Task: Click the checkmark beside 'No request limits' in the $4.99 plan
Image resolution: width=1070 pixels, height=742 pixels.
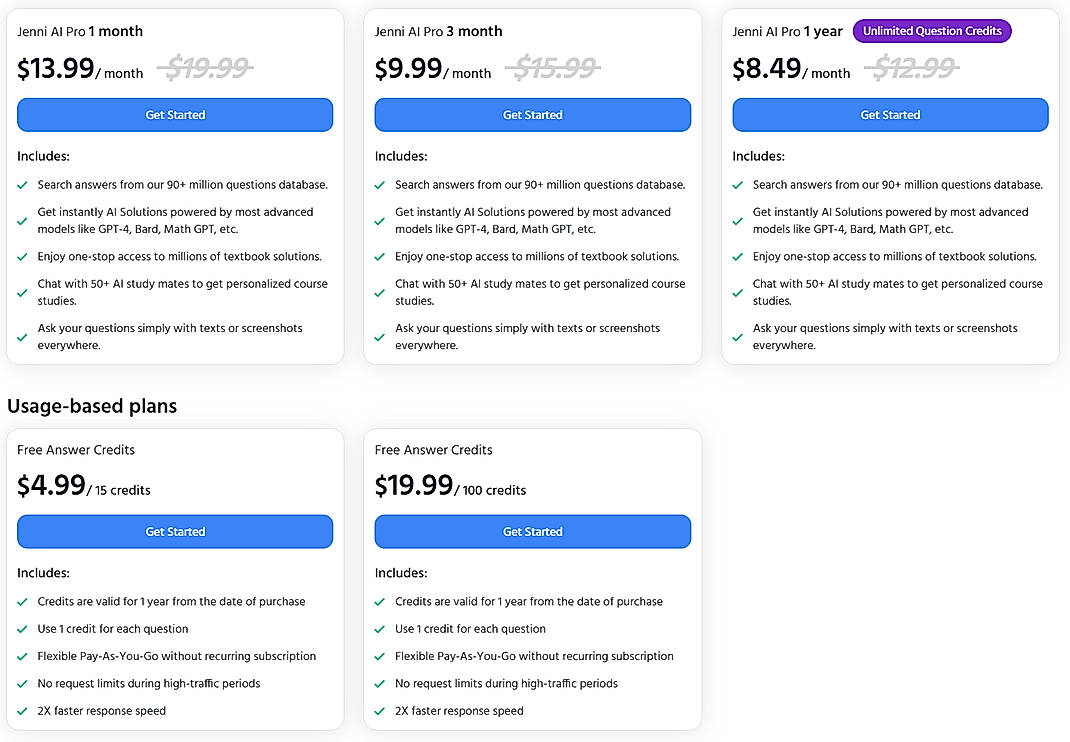Action: (x=22, y=684)
